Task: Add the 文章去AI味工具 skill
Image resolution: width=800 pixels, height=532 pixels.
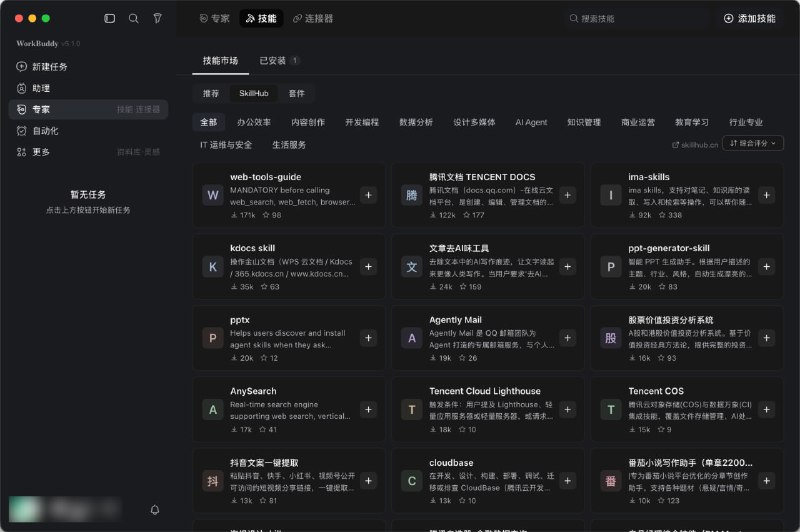Action: point(567,267)
